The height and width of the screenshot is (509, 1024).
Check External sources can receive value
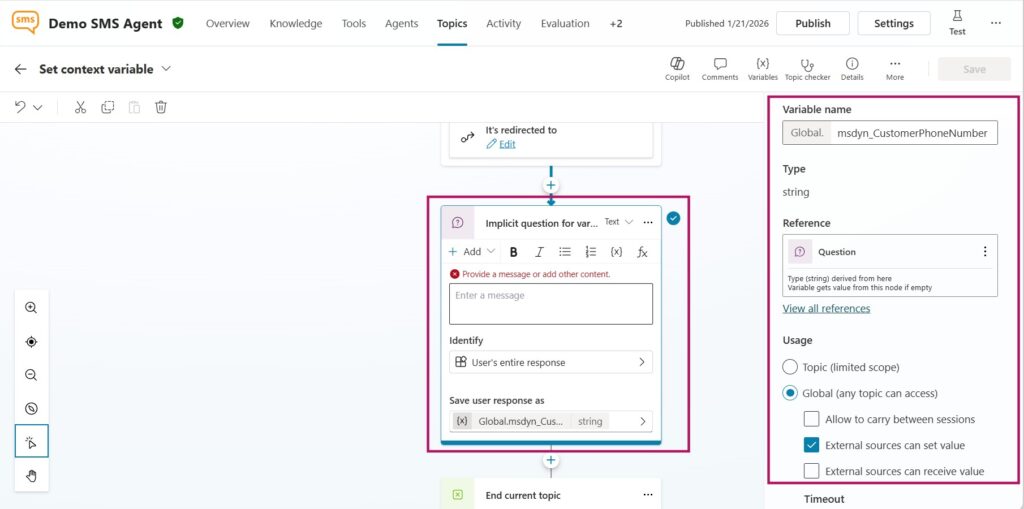click(x=812, y=471)
